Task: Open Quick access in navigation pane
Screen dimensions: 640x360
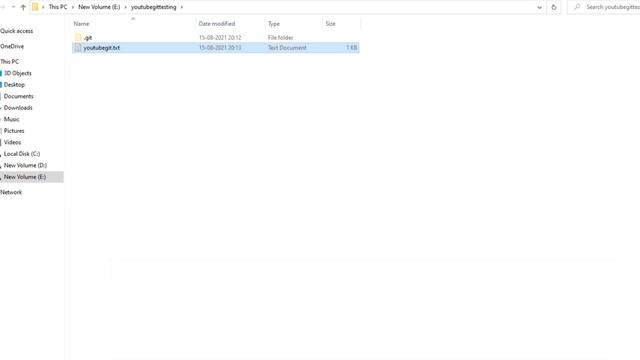Action: (17, 31)
